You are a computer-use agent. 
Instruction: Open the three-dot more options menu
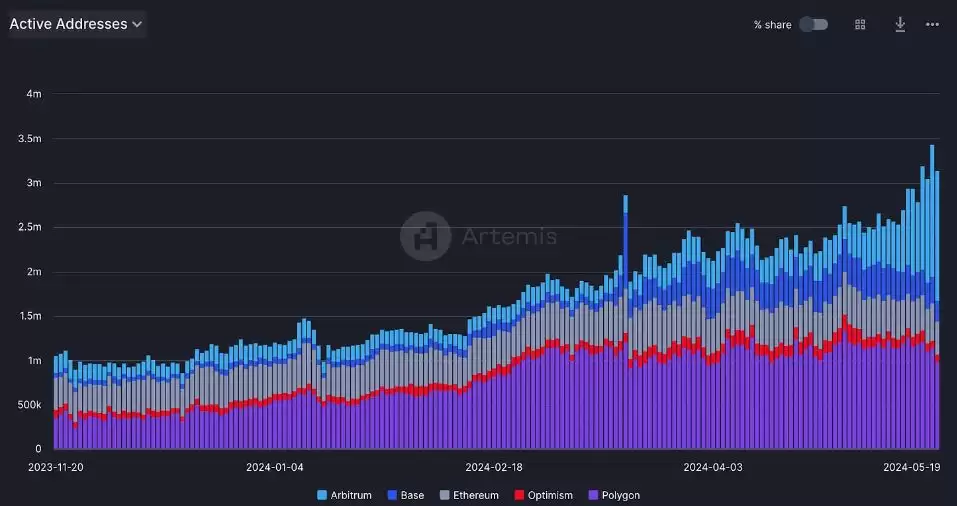coord(932,24)
